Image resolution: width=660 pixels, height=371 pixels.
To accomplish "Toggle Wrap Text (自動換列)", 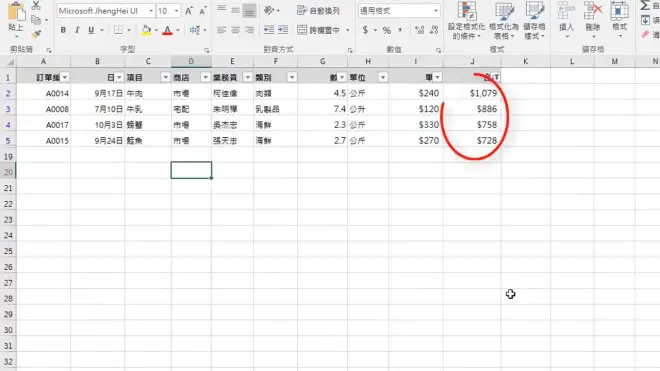I will tap(318, 11).
